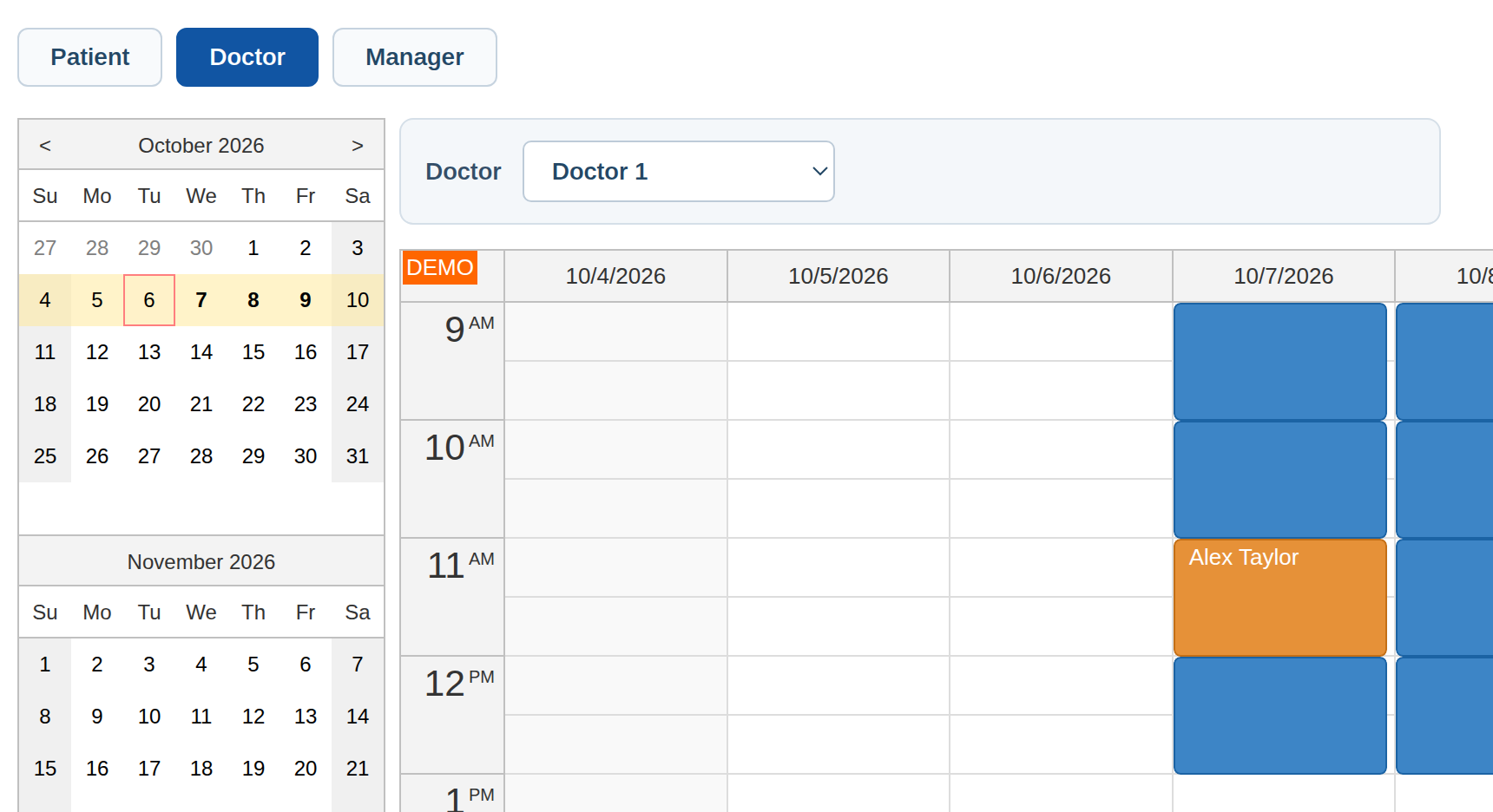This screenshot has height=812, width=1493.
Task: Click the 10/5/2026 column header
Action: (839, 276)
